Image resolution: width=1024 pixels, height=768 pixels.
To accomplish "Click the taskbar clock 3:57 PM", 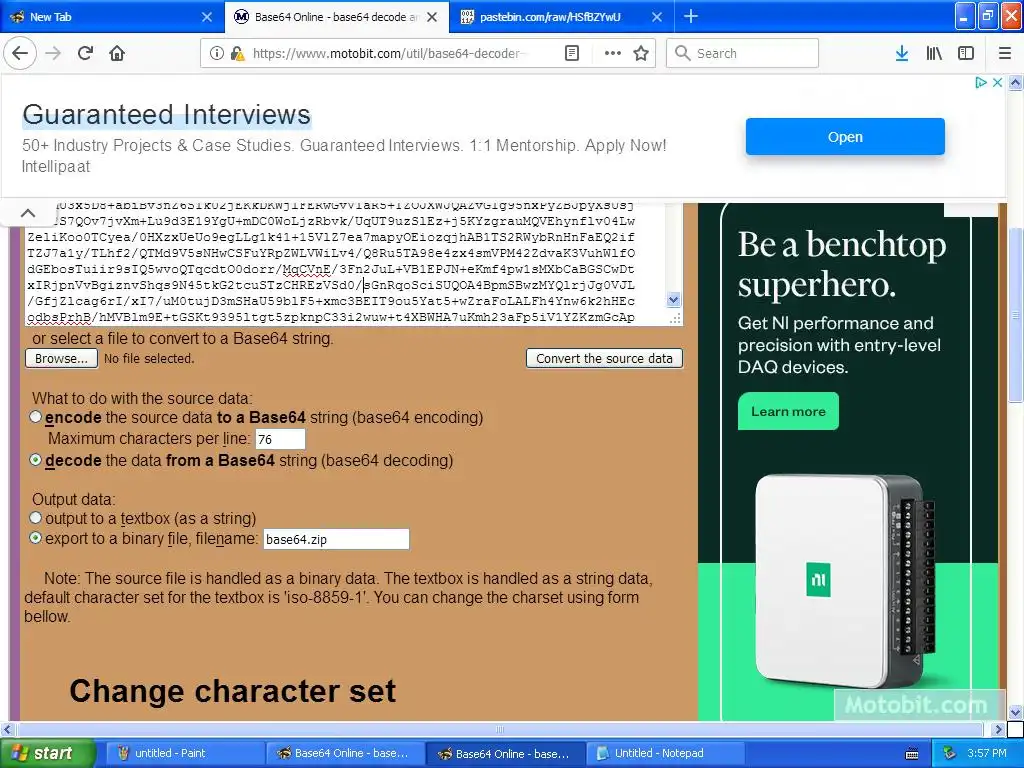I will [x=987, y=753].
